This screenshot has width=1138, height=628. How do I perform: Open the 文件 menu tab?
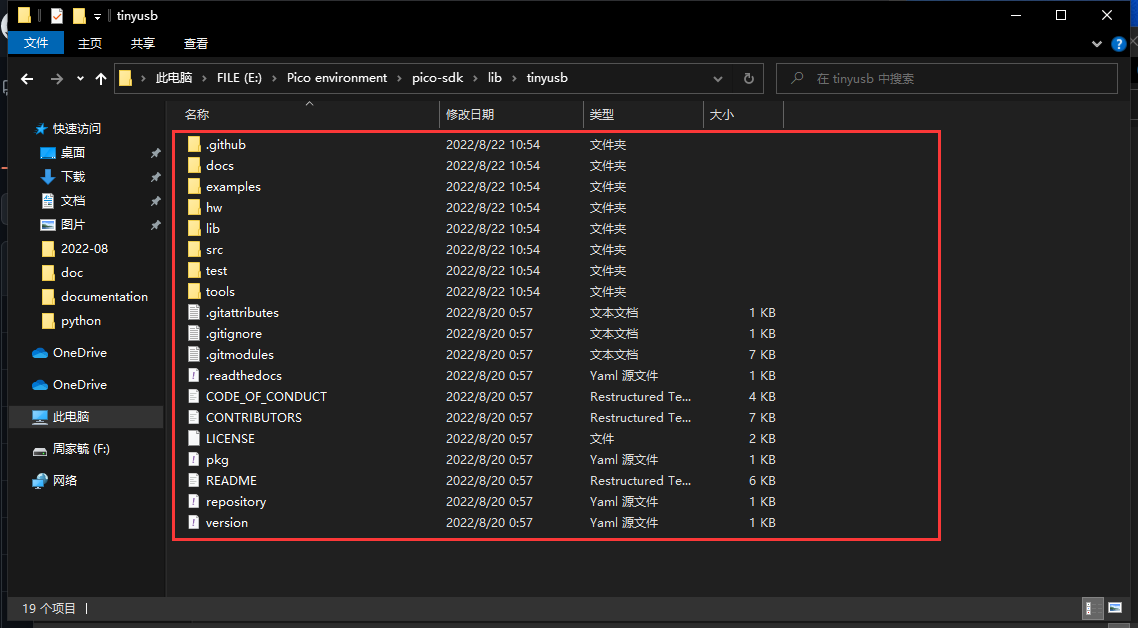[36, 44]
